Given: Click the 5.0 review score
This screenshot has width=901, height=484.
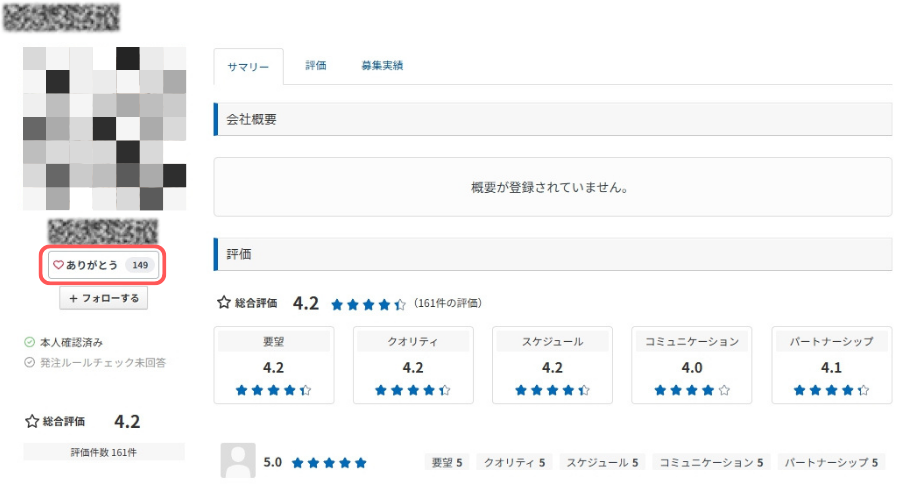Looking at the screenshot, I should pyautogui.click(x=273, y=462).
